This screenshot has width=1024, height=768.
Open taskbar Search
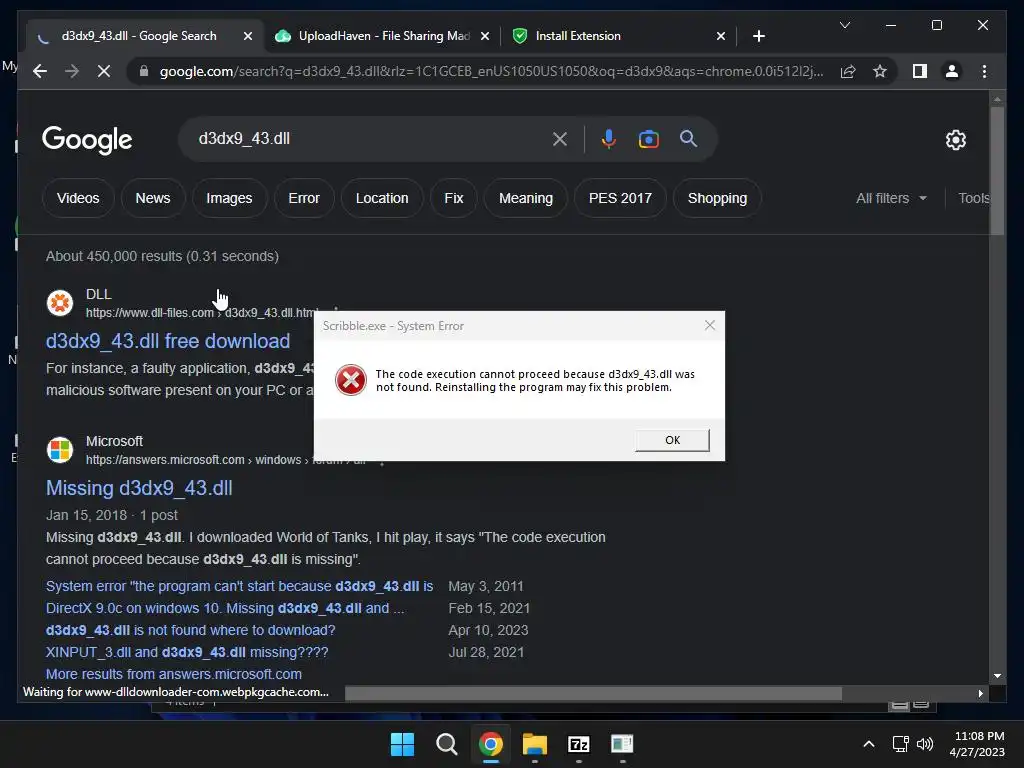[447, 744]
